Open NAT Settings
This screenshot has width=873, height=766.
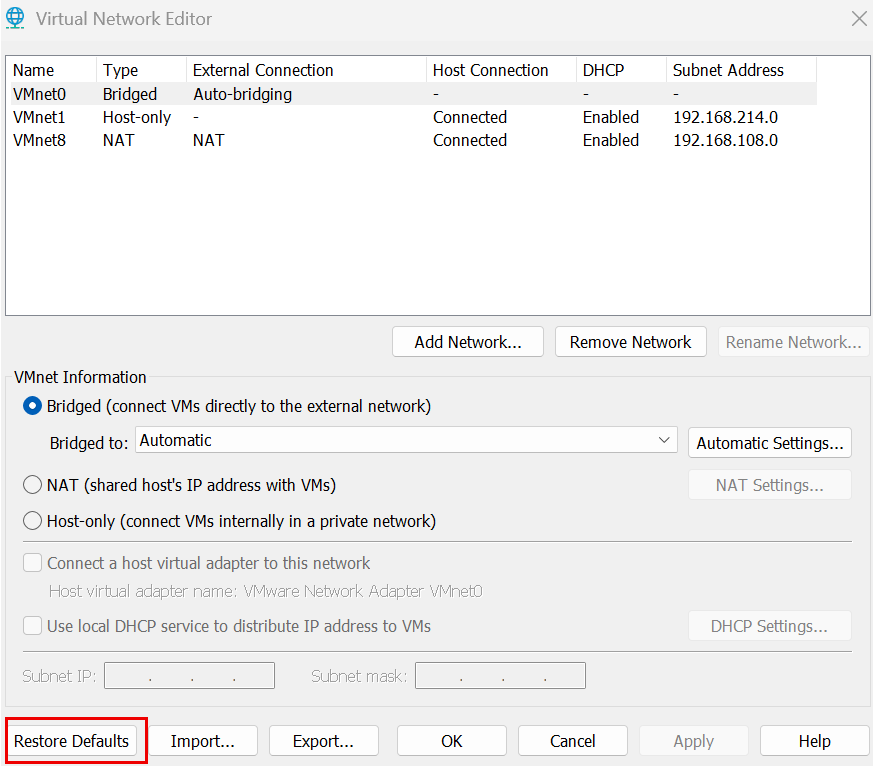point(769,485)
